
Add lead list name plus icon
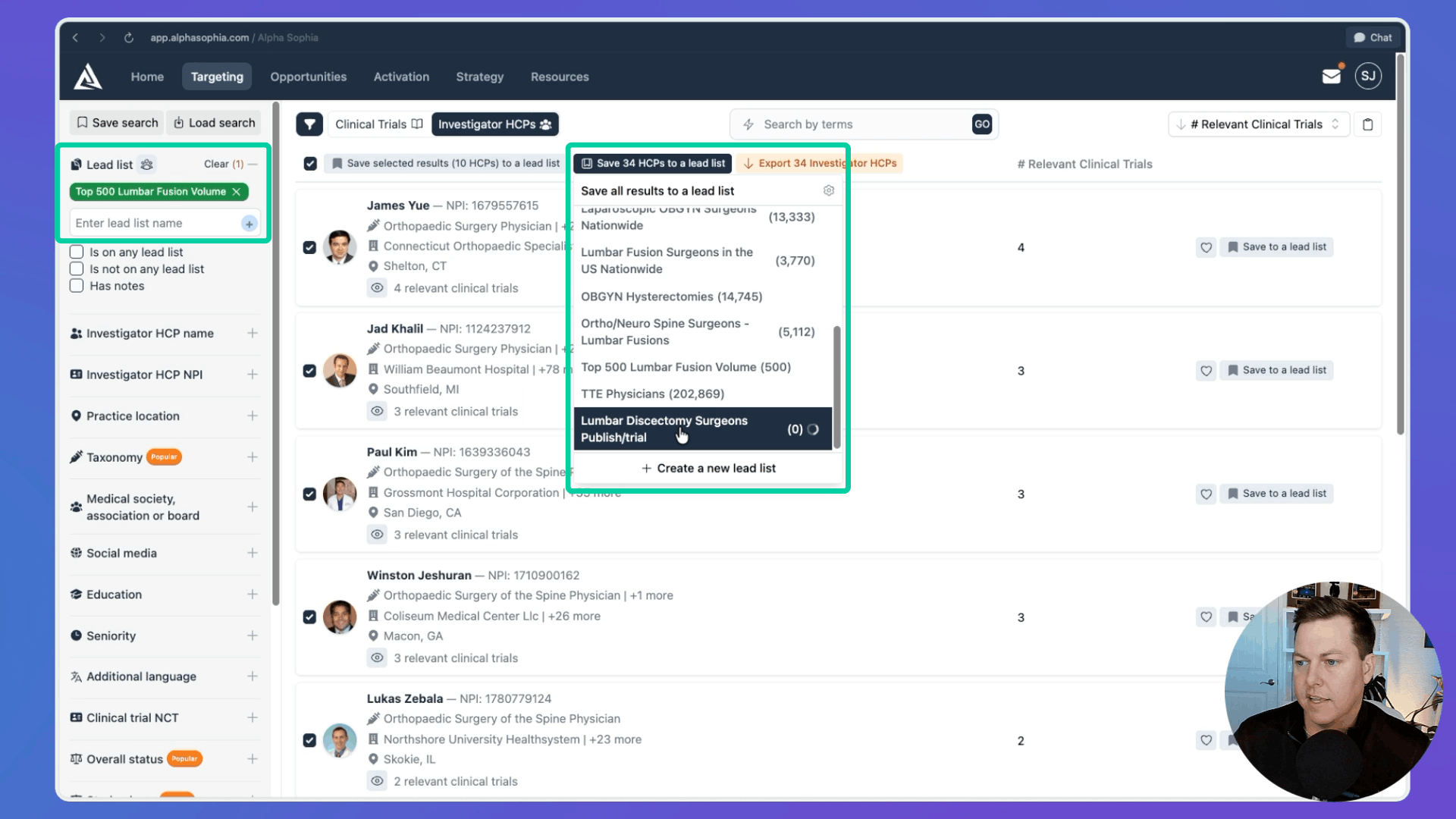point(249,224)
